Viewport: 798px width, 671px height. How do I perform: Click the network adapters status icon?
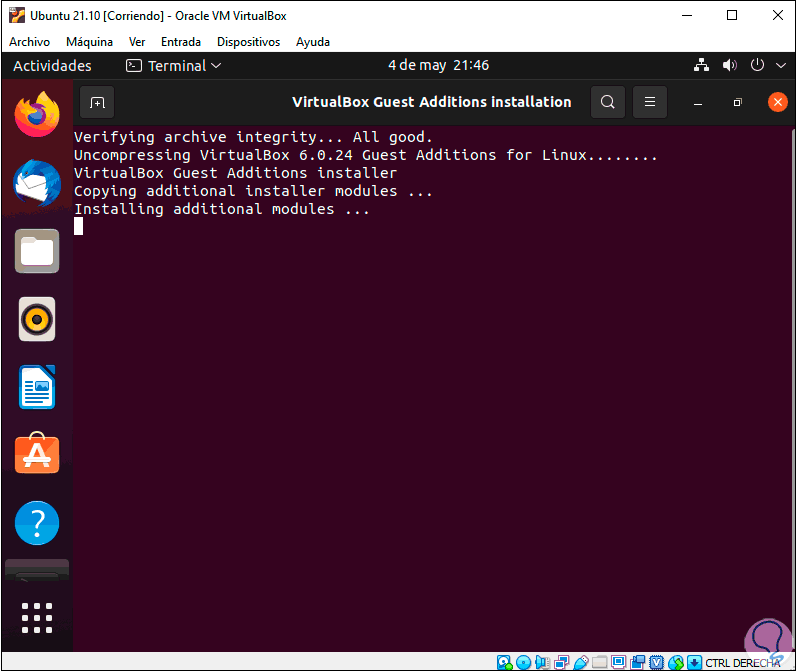point(562,662)
